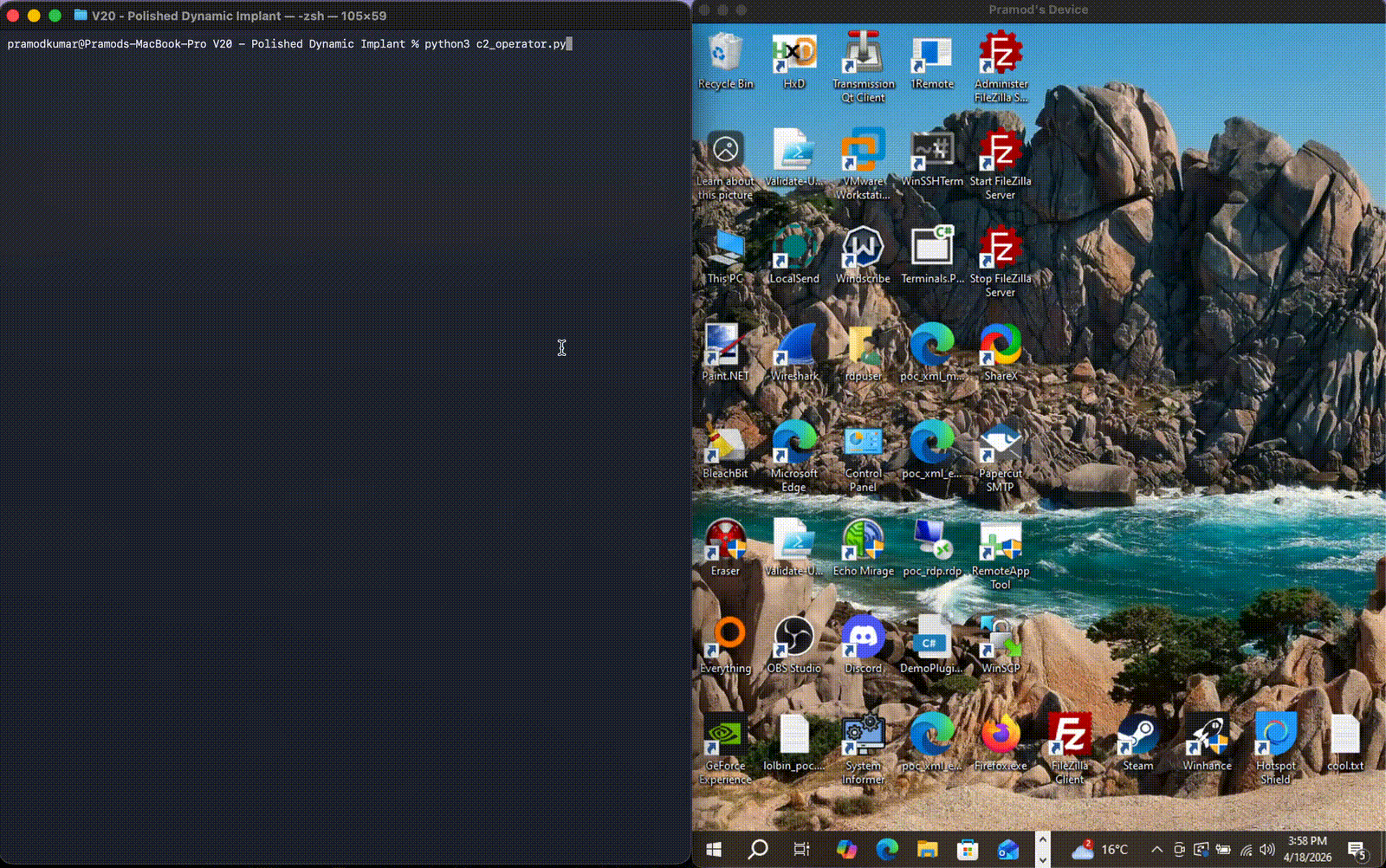This screenshot has width=1386, height=868.
Task: Open the Recycle Bin desktop icon
Action: click(725, 61)
